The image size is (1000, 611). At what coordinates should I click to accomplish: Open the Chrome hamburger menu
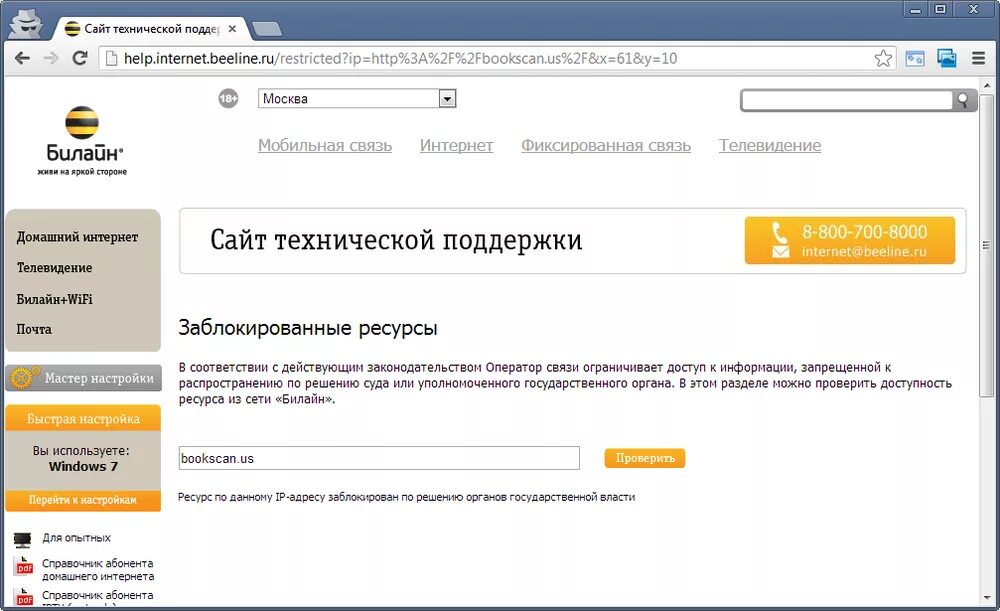point(978,59)
